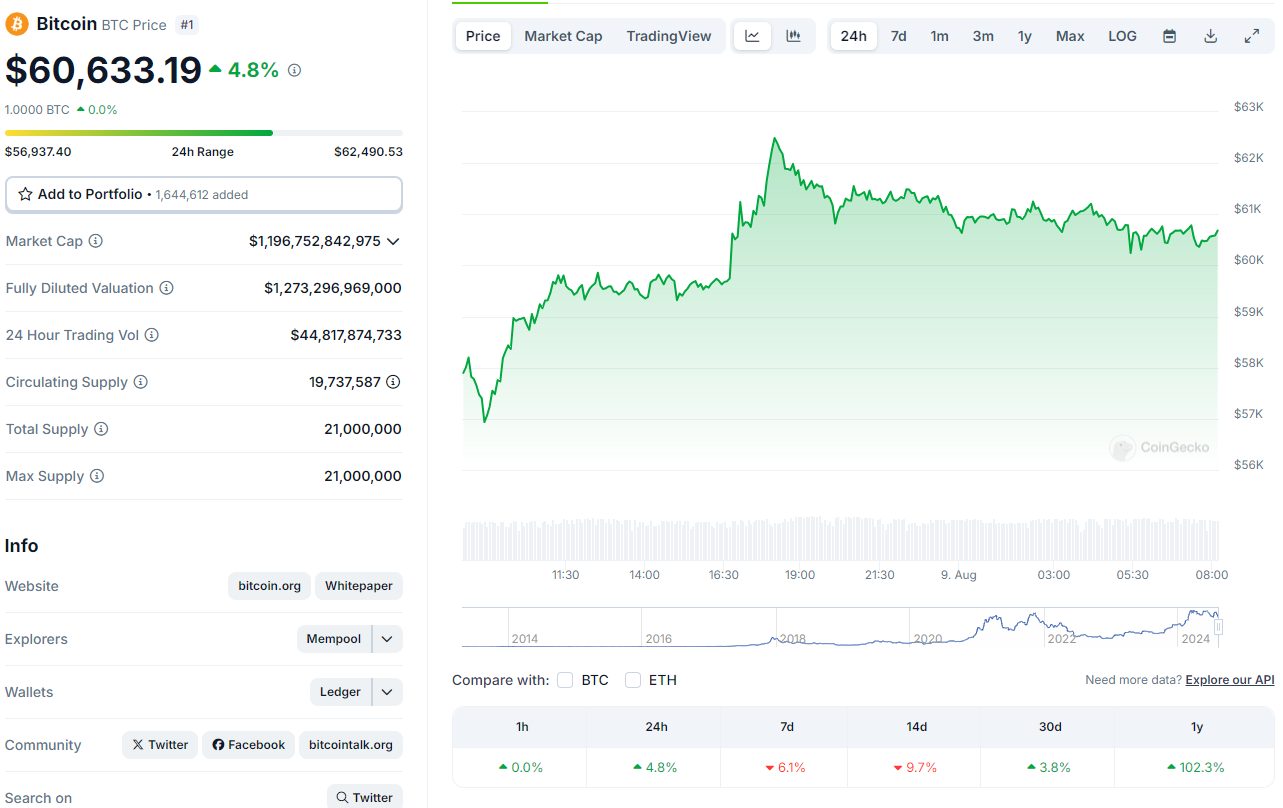Select the Max time range
This screenshot has height=808, width=1283.
[1070, 36]
